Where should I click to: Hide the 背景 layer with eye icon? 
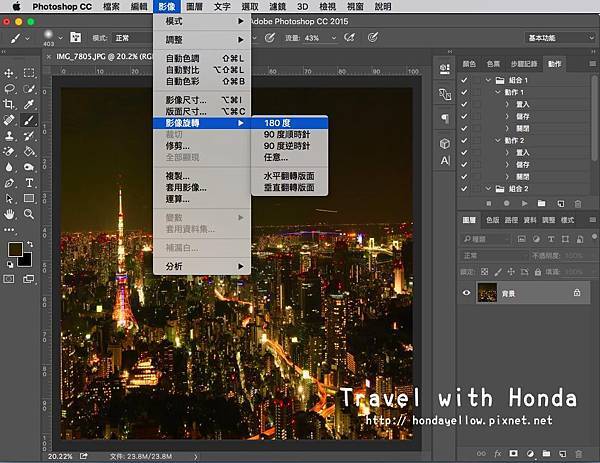466,293
